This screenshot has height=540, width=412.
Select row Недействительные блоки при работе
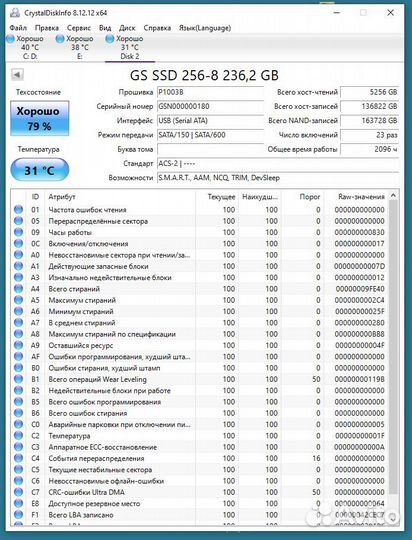[x=200, y=391]
